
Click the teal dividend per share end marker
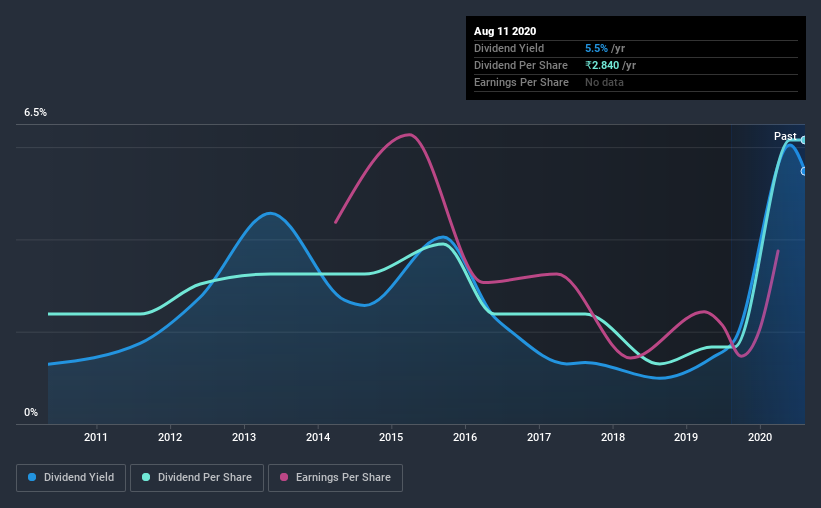803,140
